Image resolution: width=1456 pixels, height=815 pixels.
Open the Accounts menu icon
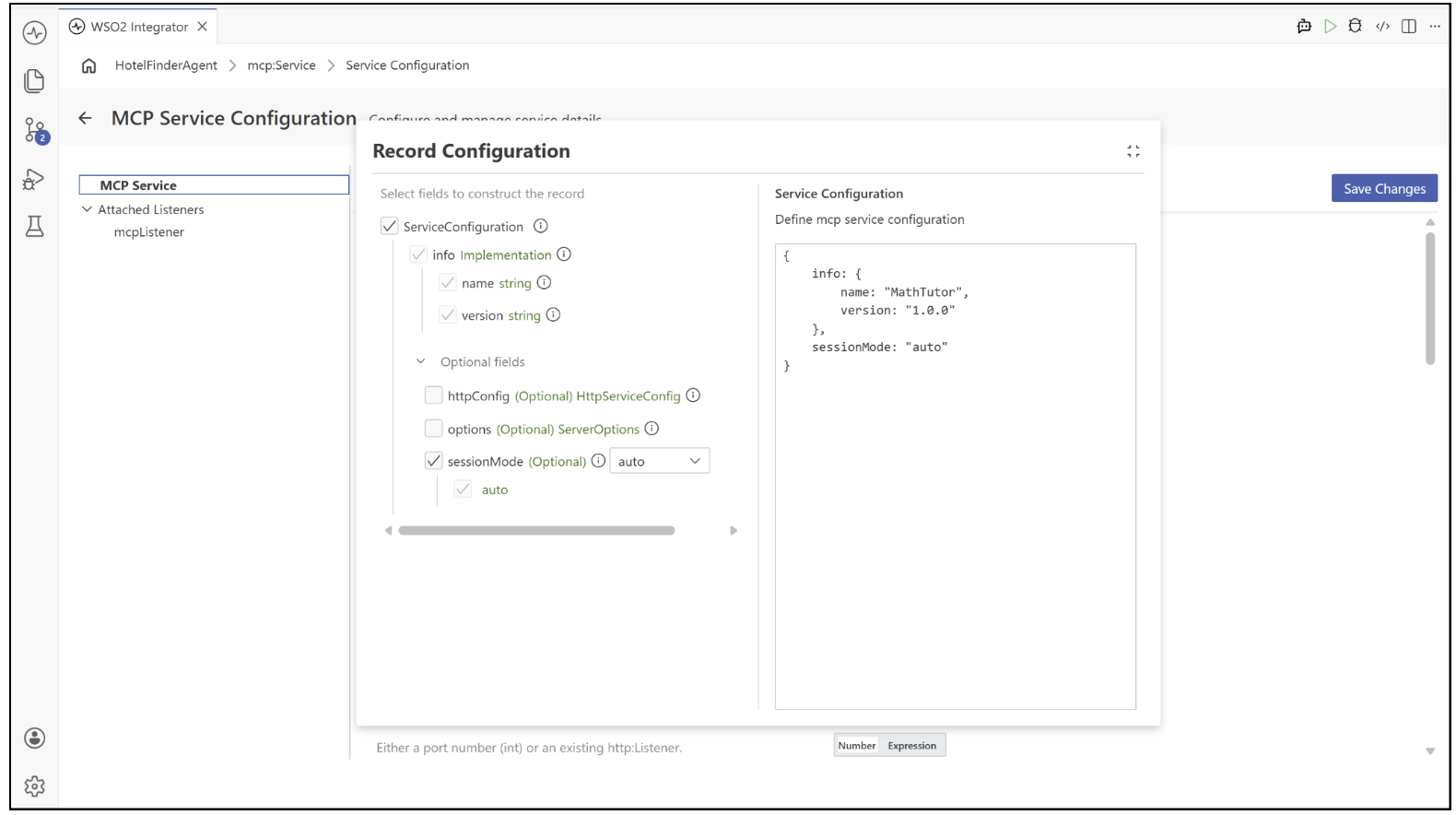35,738
